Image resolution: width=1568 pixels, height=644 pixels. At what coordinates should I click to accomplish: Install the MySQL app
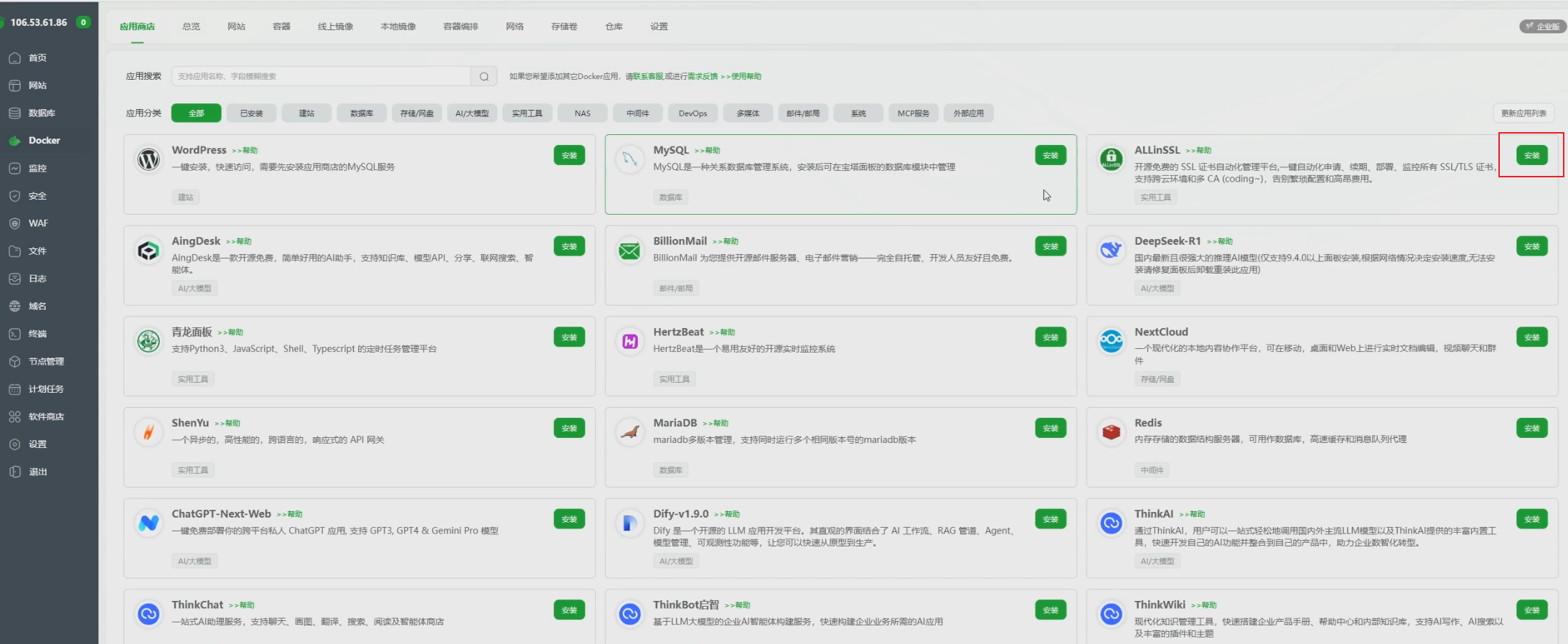pyautogui.click(x=1051, y=155)
